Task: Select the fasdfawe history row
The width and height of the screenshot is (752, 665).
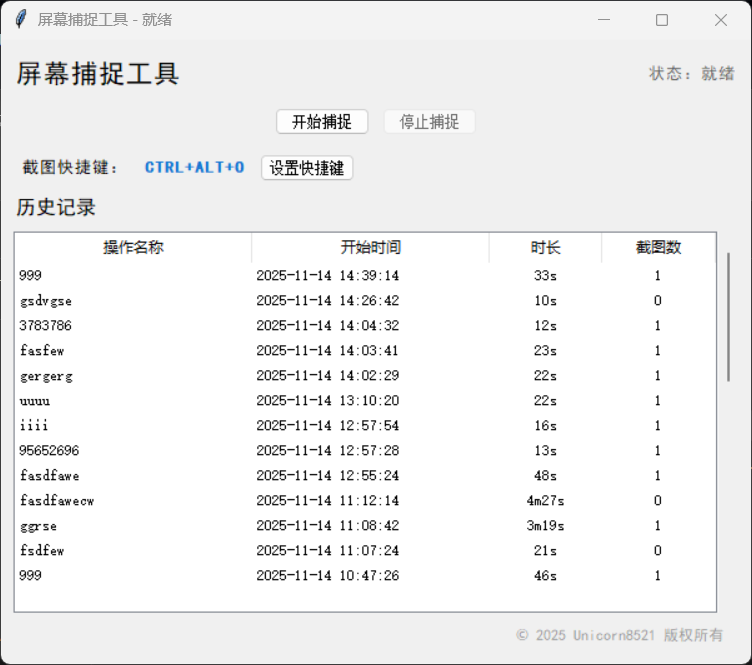Action: click(x=365, y=475)
